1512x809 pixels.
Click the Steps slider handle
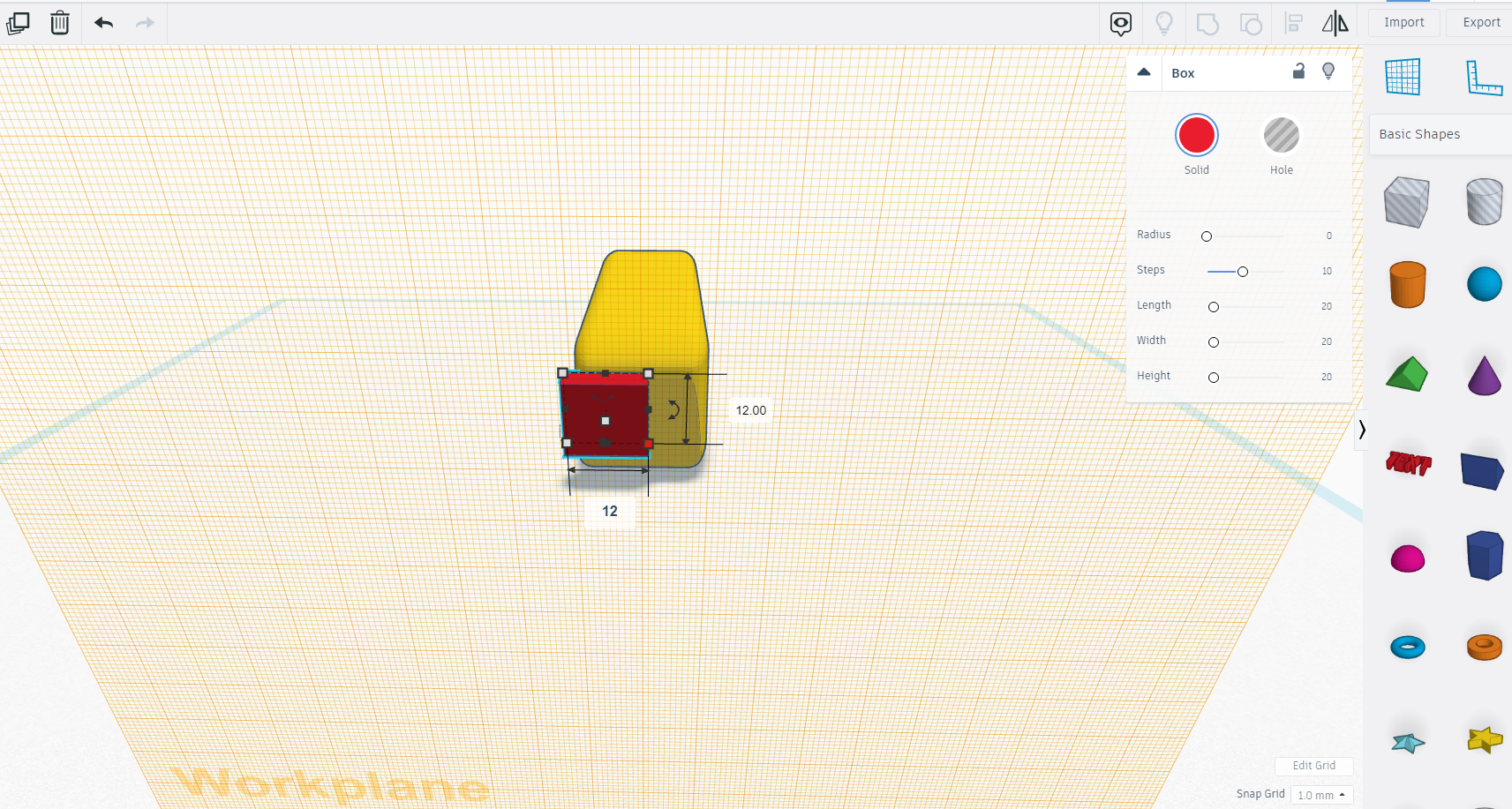pos(1243,272)
